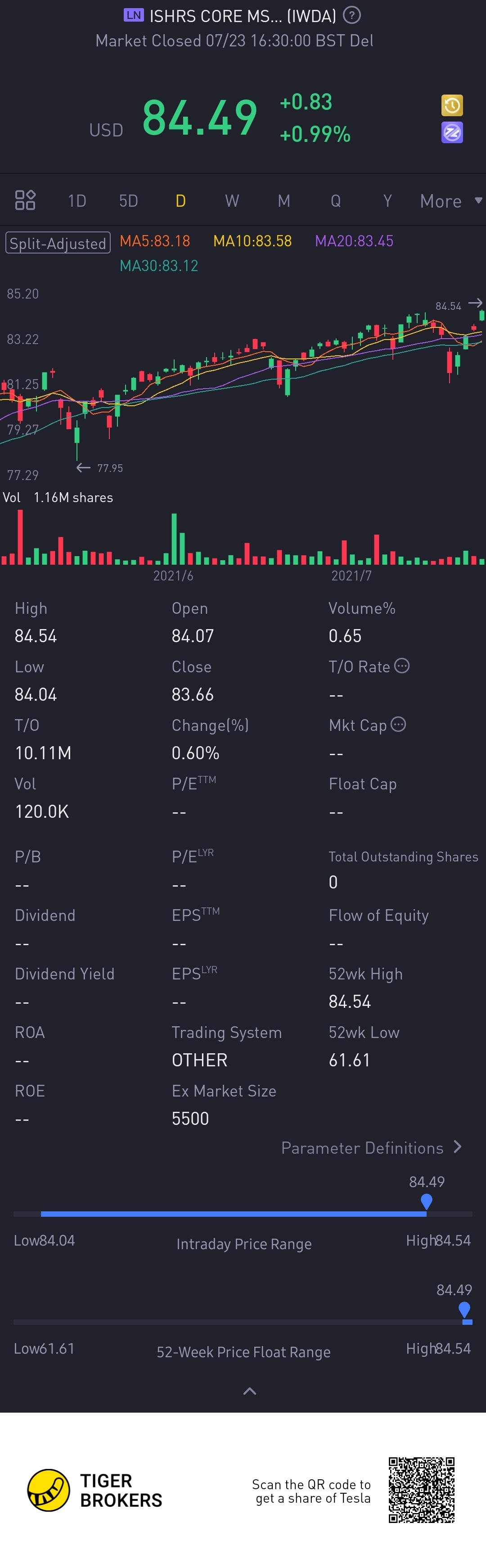Tap the Mkt Cap info icon

pos(398,724)
